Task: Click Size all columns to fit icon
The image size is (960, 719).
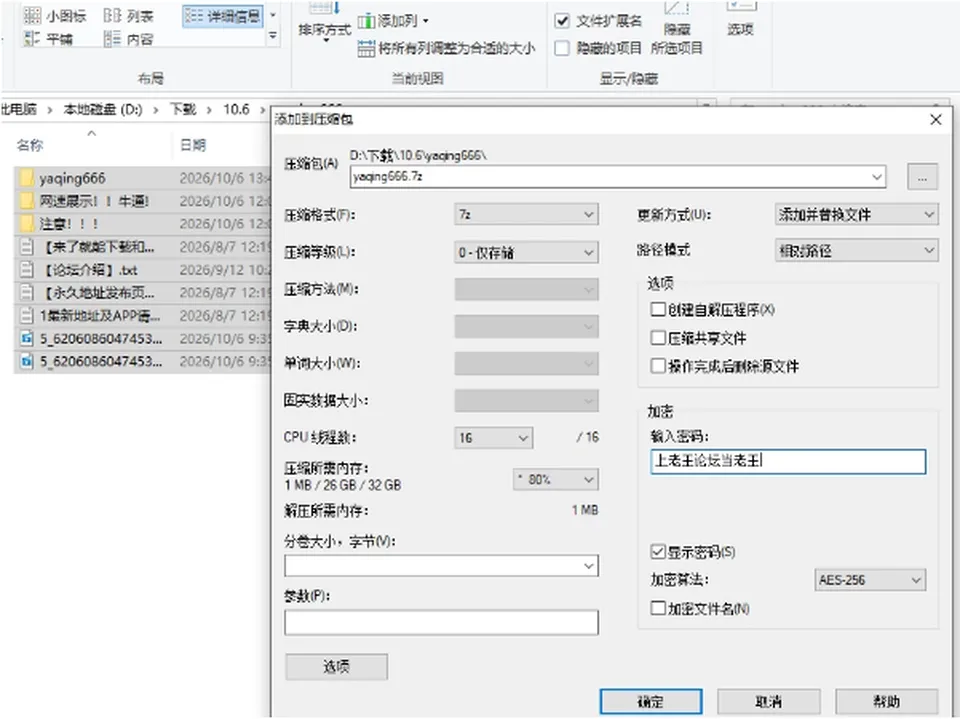Action: click(x=366, y=48)
